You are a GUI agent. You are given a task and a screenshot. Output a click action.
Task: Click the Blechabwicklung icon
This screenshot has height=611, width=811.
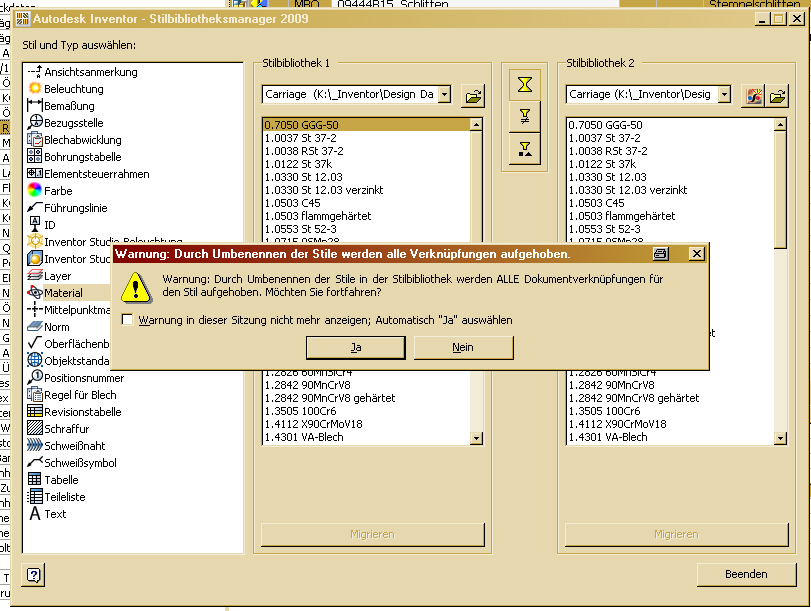(x=35, y=139)
